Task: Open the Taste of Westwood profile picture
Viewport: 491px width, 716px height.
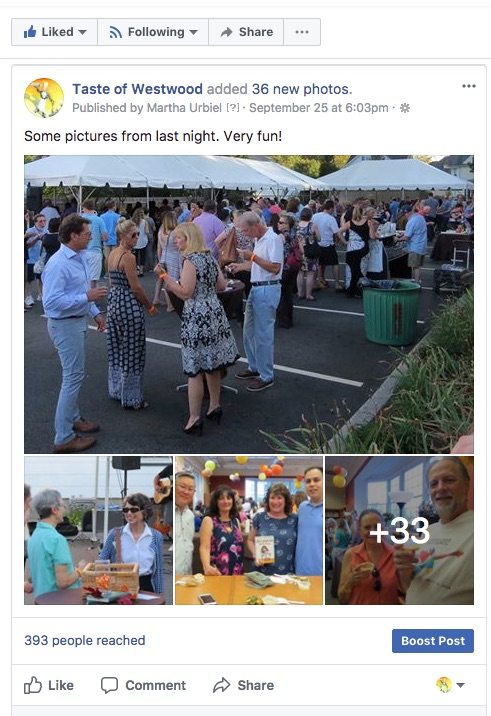Action: coord(44,98)
